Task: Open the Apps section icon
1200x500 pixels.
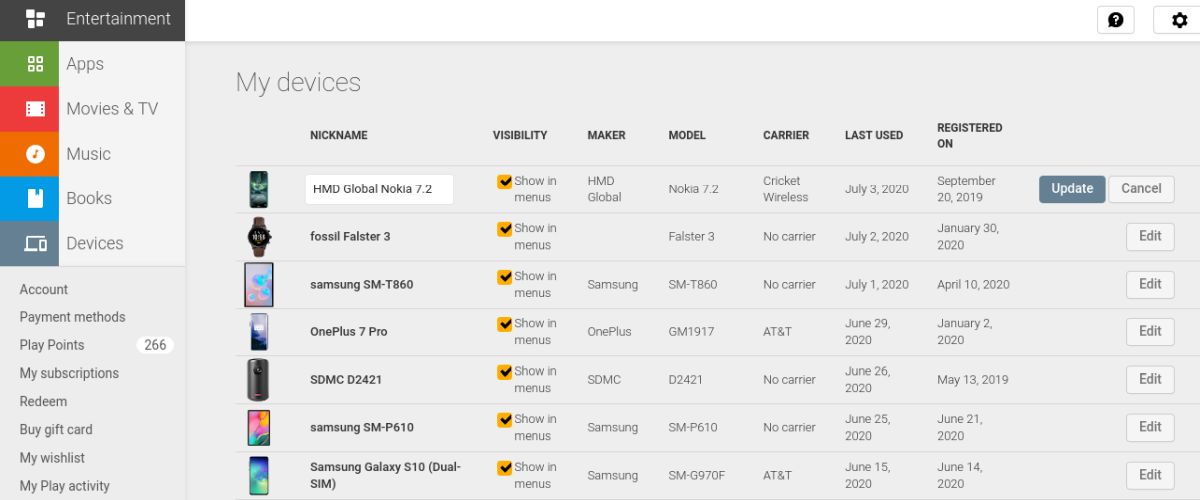Action: (x=35, y=64)
